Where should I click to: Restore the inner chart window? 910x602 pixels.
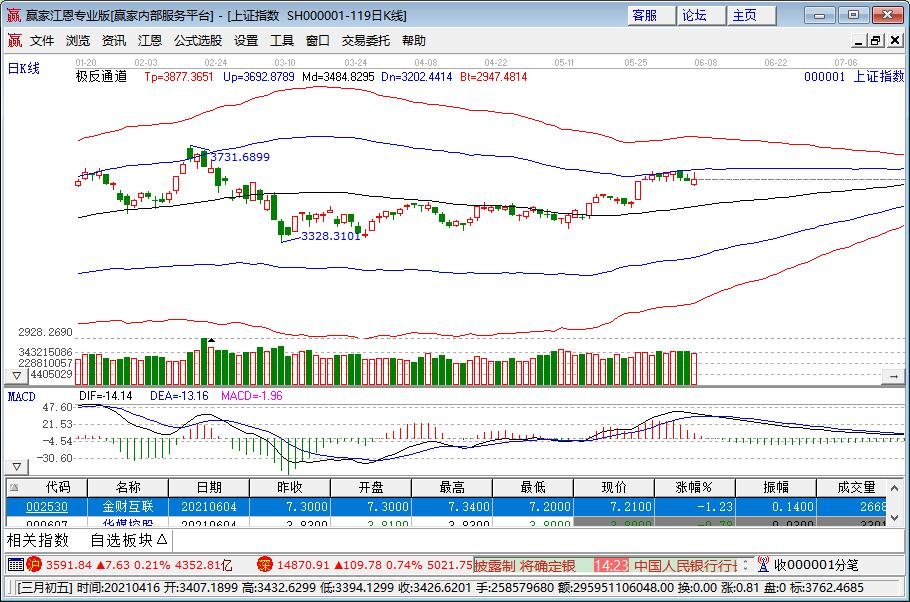[x=875, y=40]
